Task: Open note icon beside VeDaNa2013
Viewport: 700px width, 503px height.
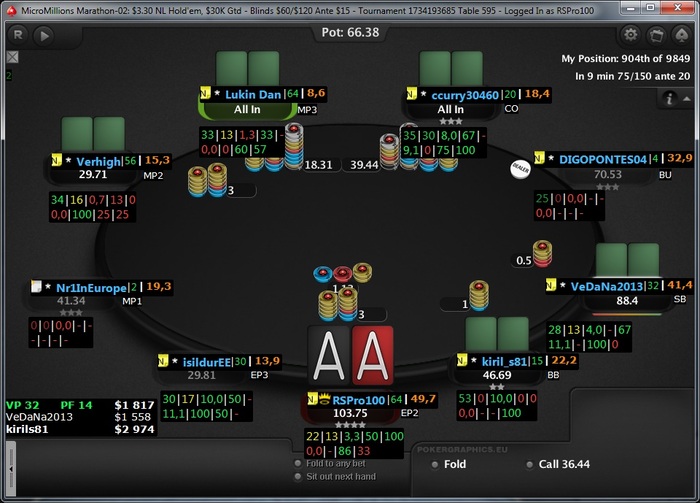Action: point(551,285)
